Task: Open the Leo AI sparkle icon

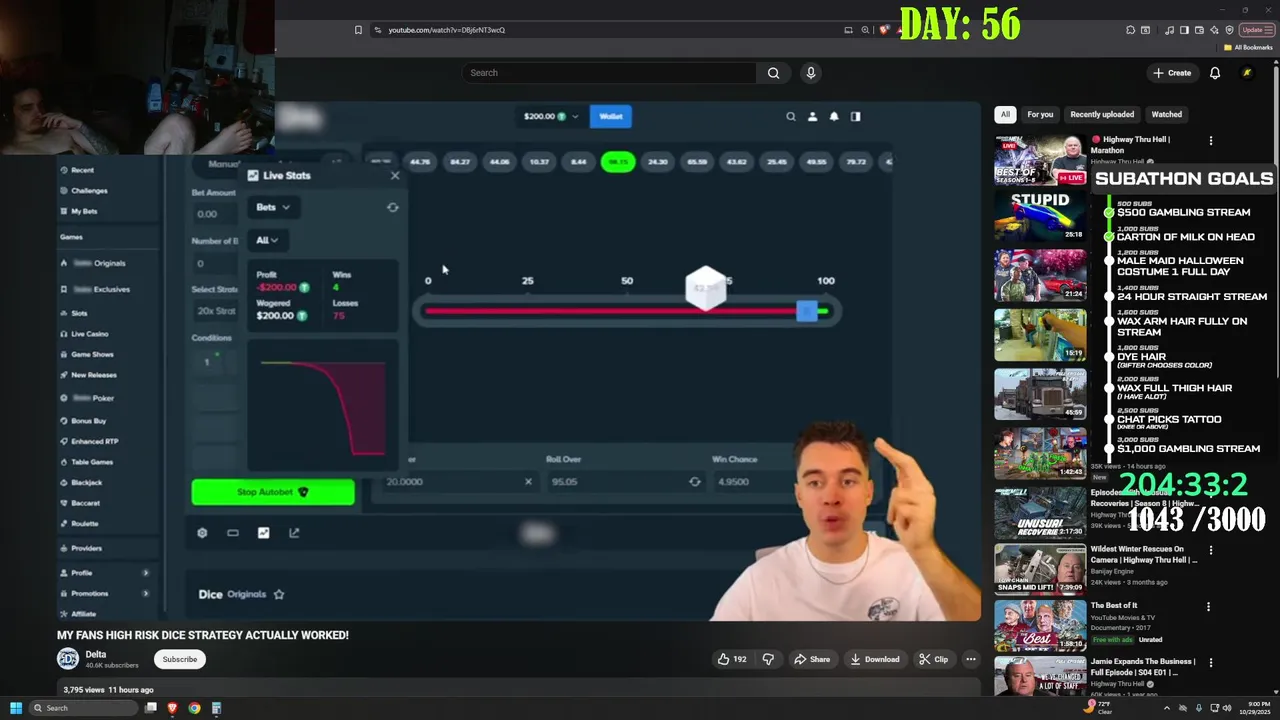Action: click(1215, 30)
